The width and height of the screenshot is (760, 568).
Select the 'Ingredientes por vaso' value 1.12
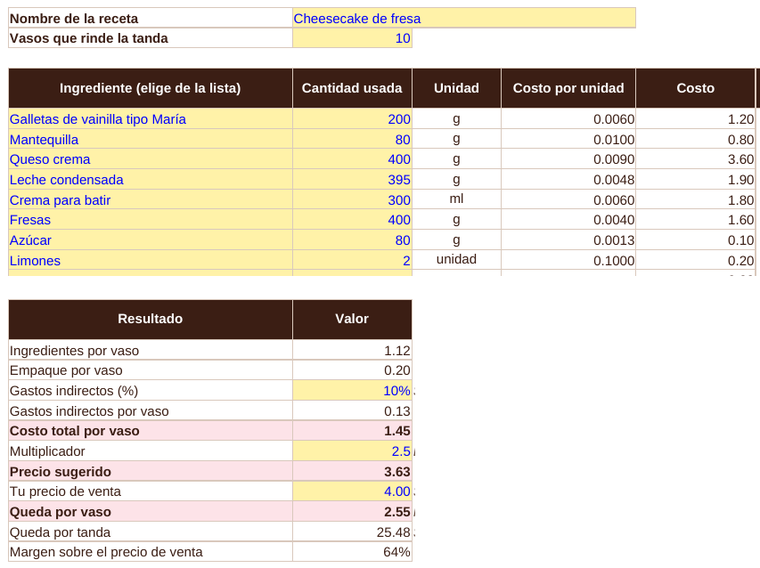(352, 350)
